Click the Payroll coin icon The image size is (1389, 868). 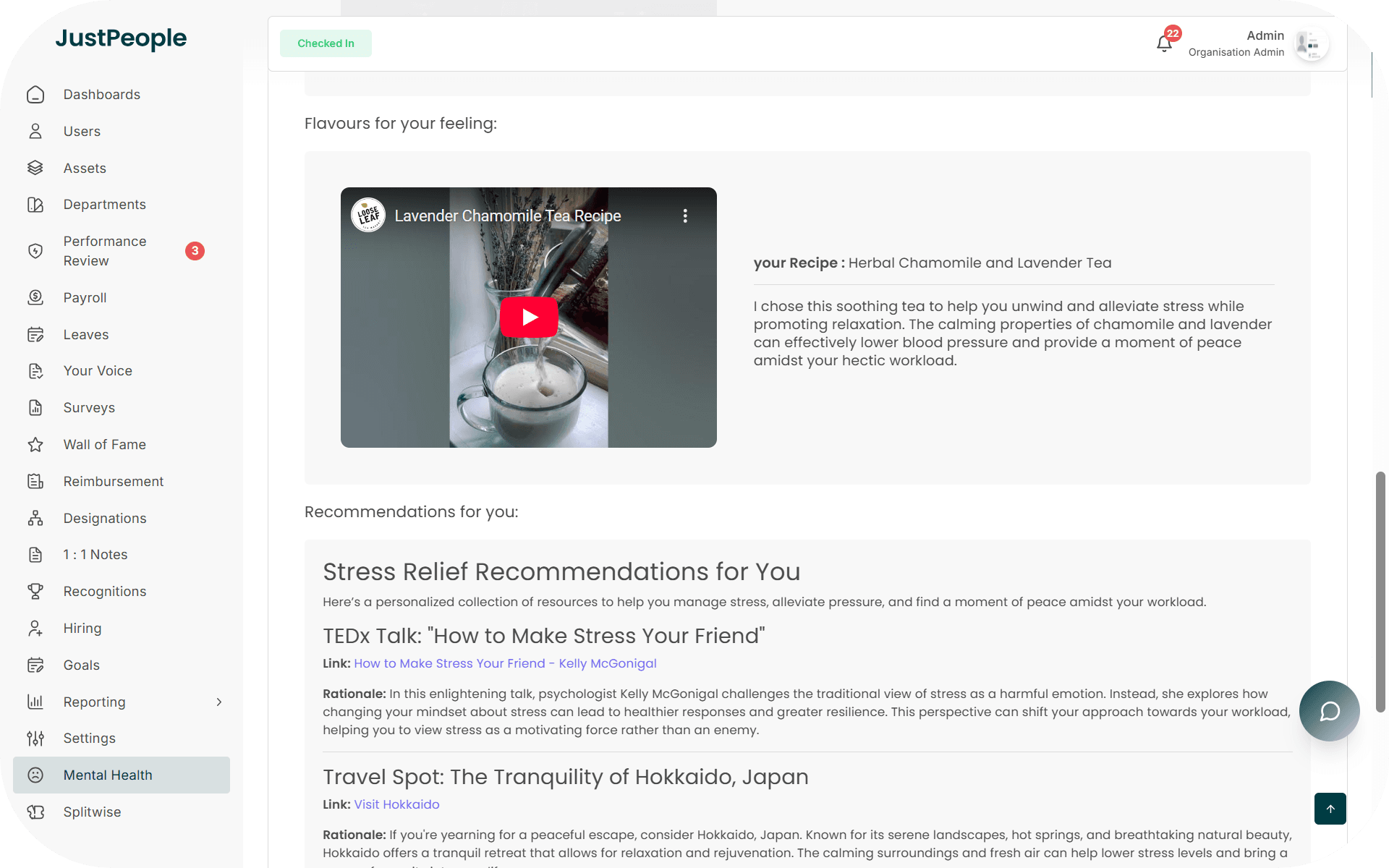(35, 297)
